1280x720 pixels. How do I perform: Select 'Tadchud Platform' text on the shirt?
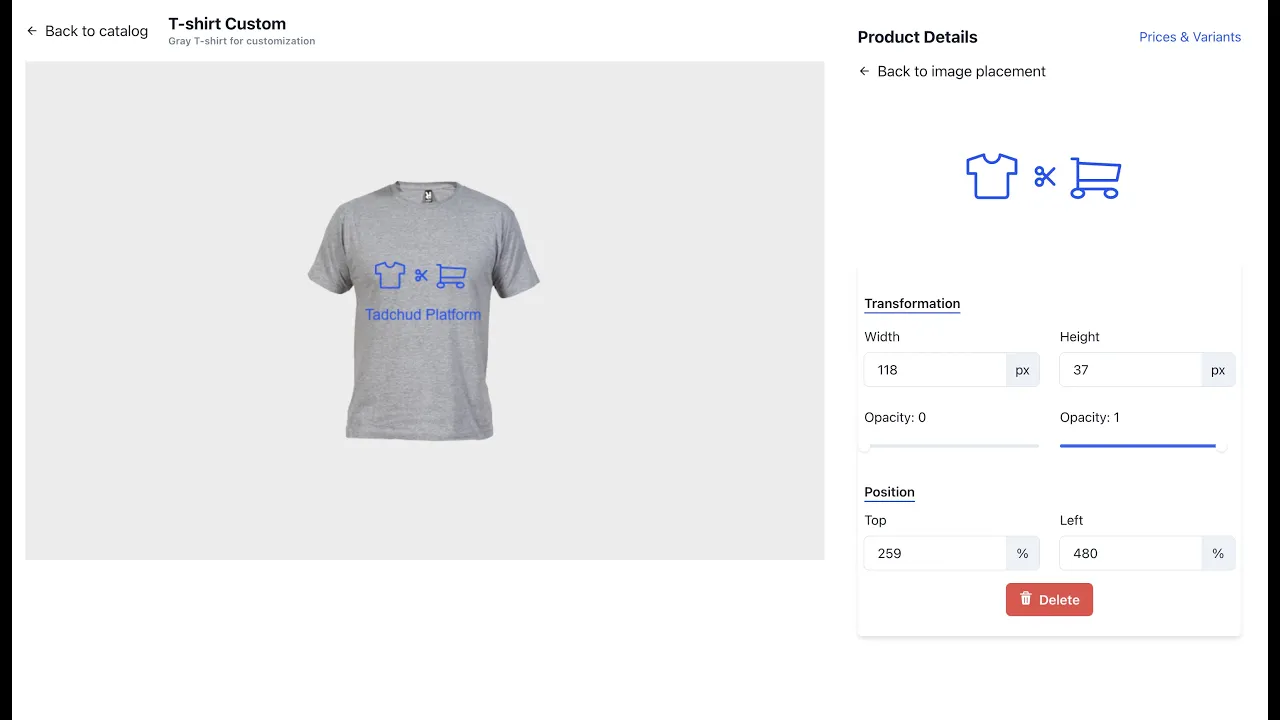pos(423,315)
